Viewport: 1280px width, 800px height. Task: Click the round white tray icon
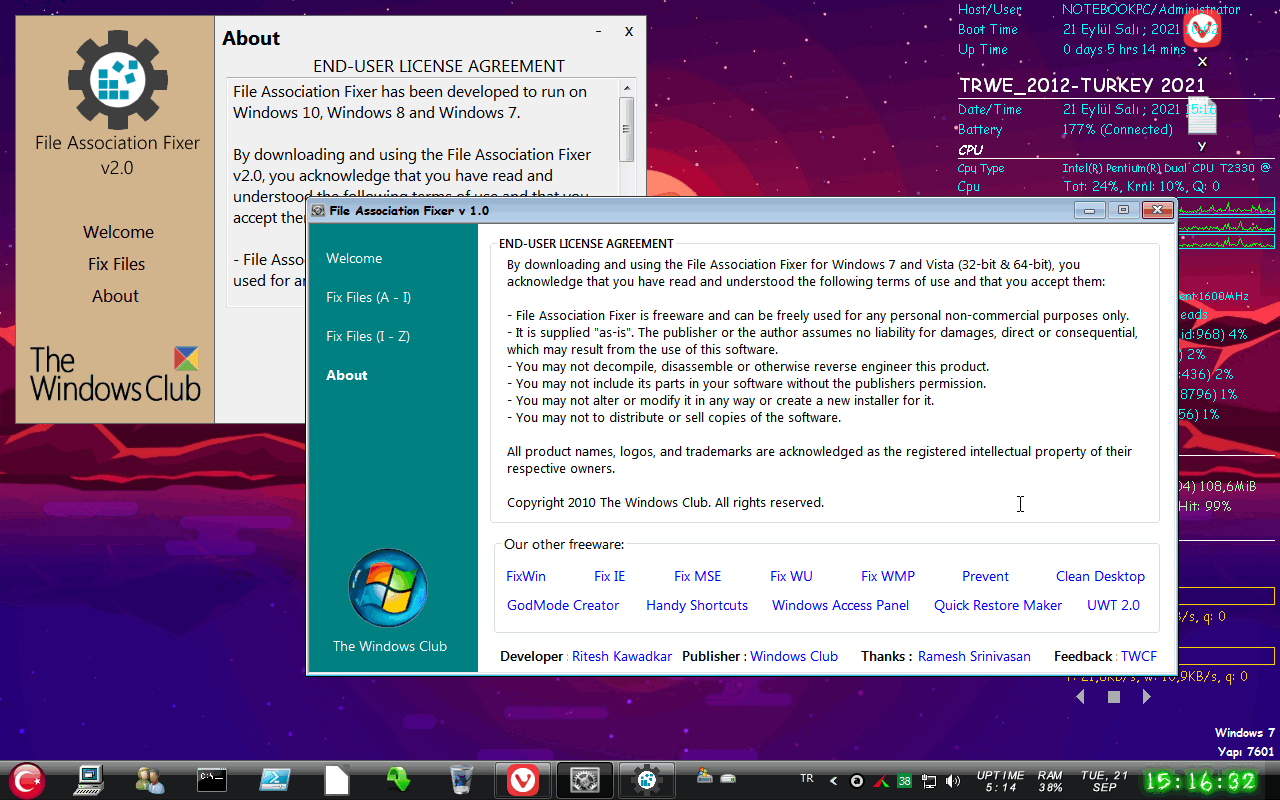click(857, 781)
